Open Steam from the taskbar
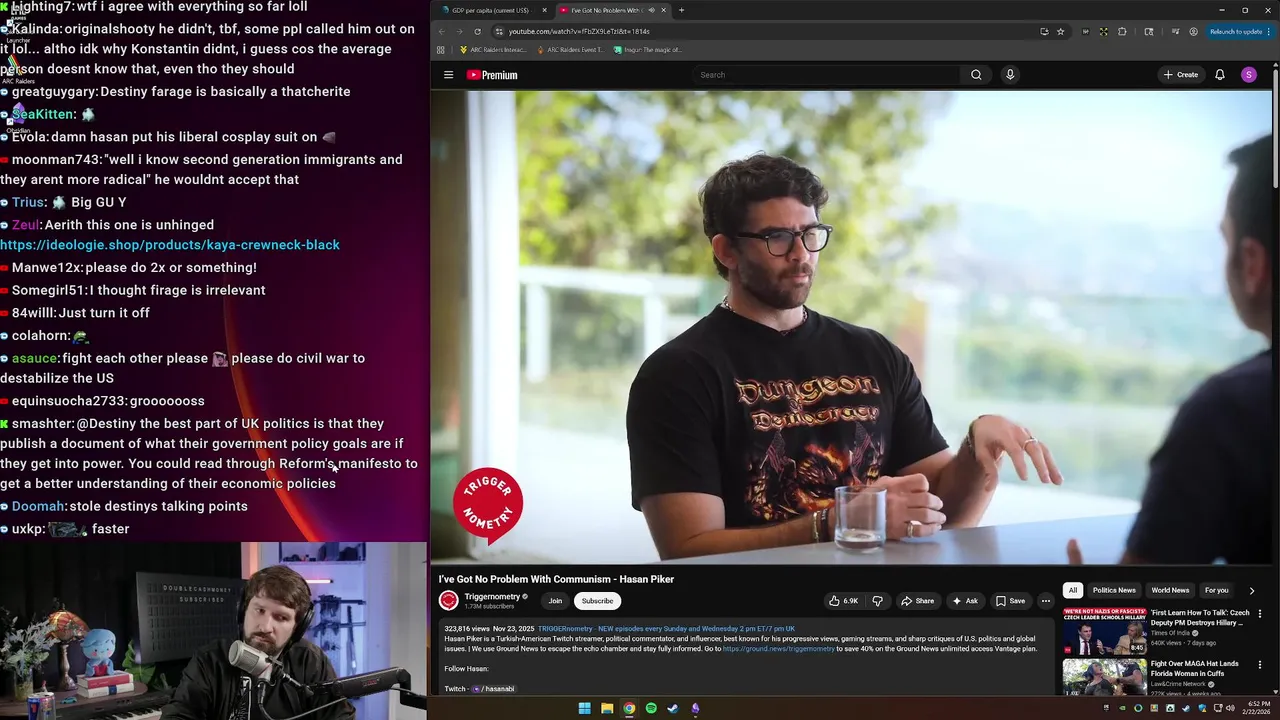 [673, 708]
